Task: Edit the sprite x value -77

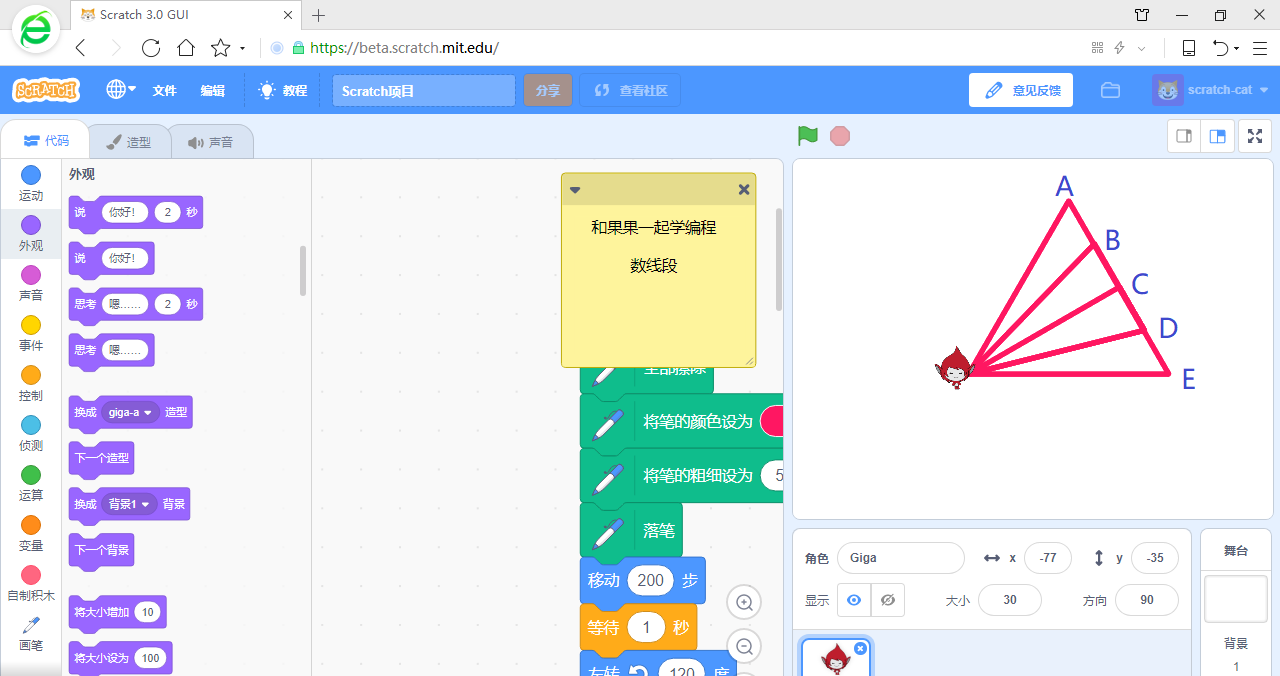Action: click(x=1048, y=558)
